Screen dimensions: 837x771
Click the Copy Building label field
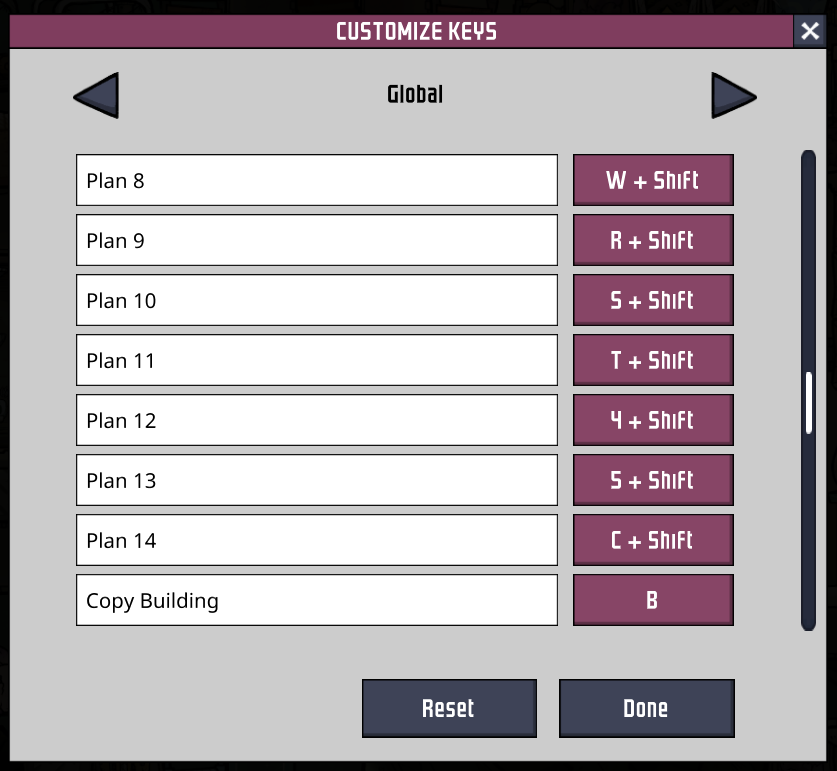tap(316, 600)
